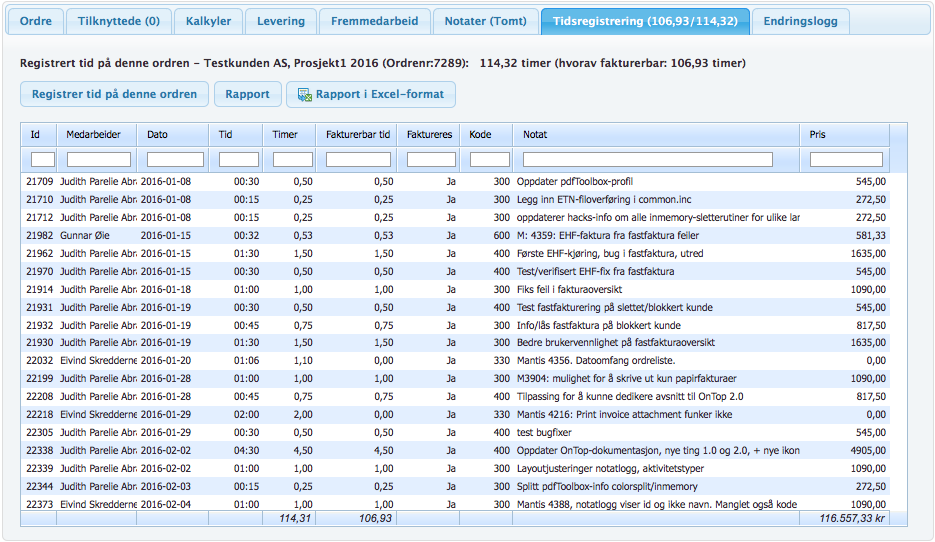Click Rapport i Excel-format button
This screenshot has height=542, width=935.
(x=371, y=95)
